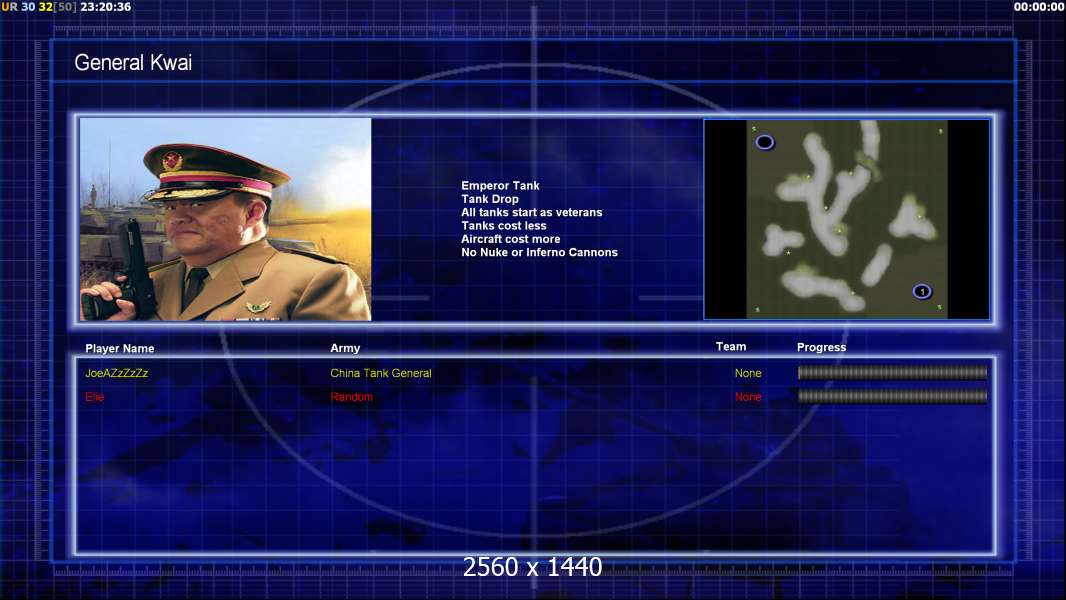Click the 'Aircraft cost more' line
Screen dimensions: 1066x600
[x=511, y=239]
